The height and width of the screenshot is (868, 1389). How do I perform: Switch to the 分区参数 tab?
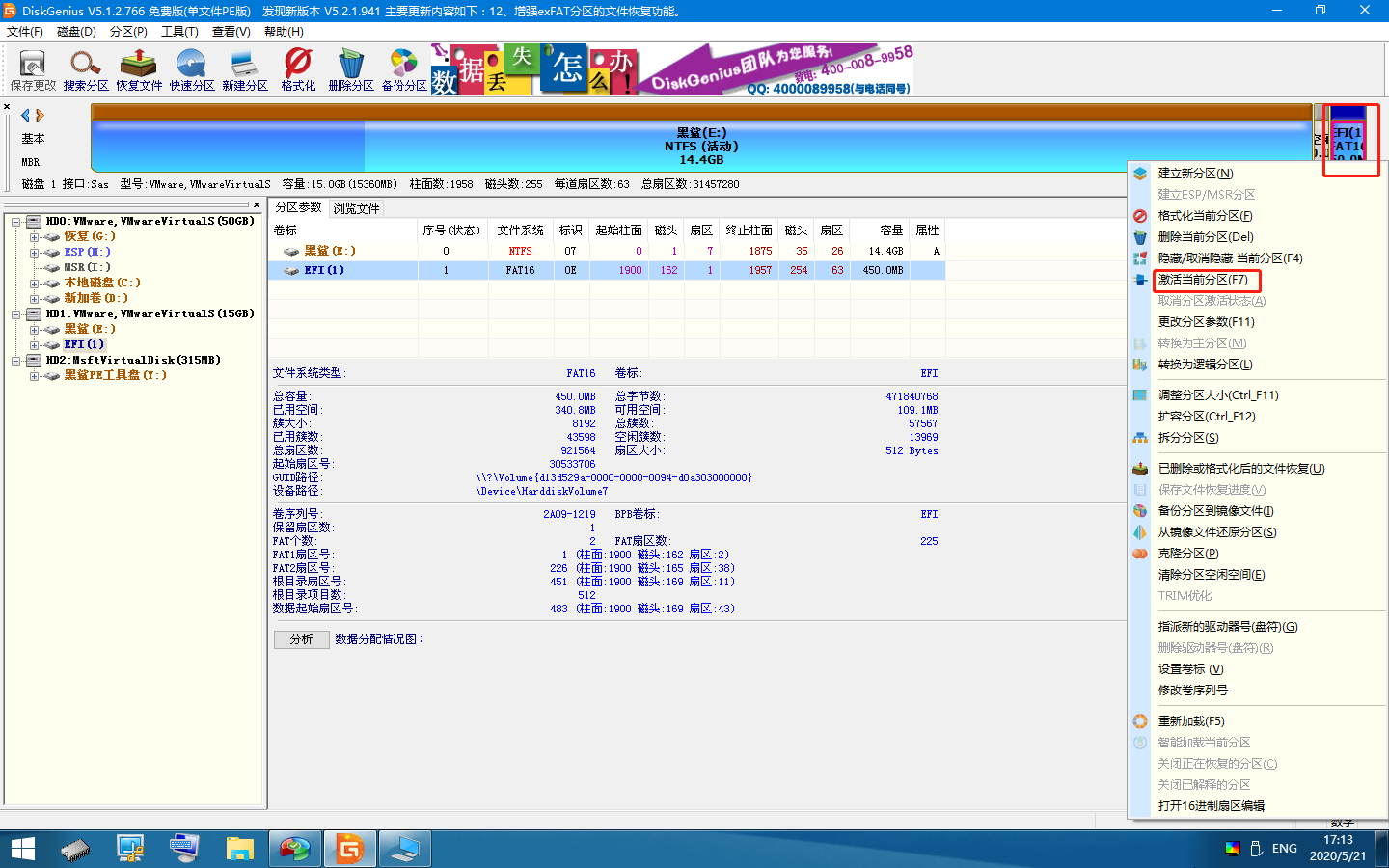click(299, 207)
